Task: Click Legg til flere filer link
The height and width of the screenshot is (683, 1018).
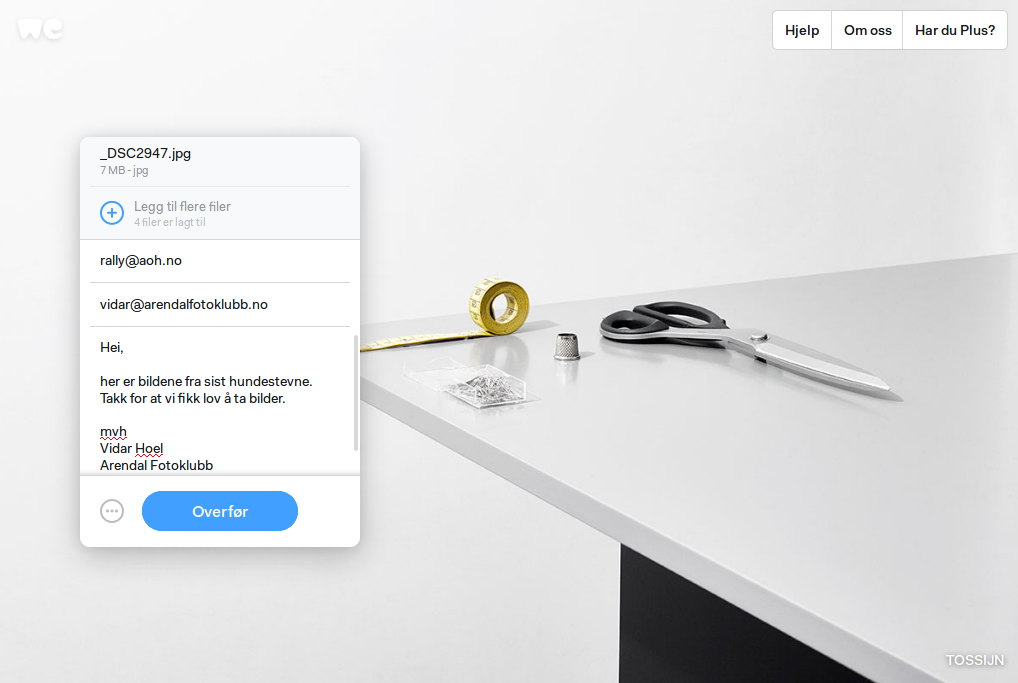Action: tap(182, 206)
